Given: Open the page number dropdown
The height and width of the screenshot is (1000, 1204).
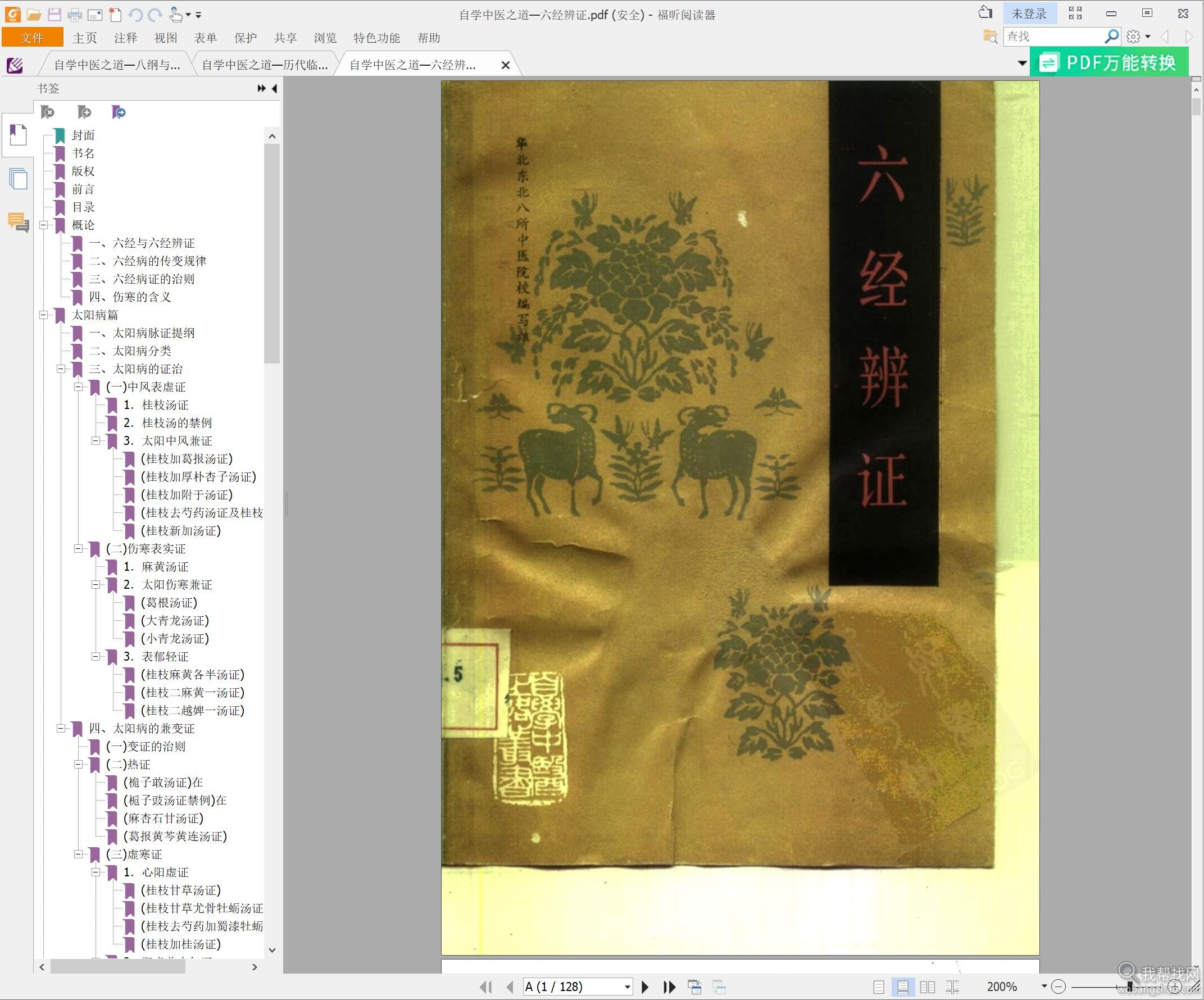Looking at the screenshot, I should [627, 987].
